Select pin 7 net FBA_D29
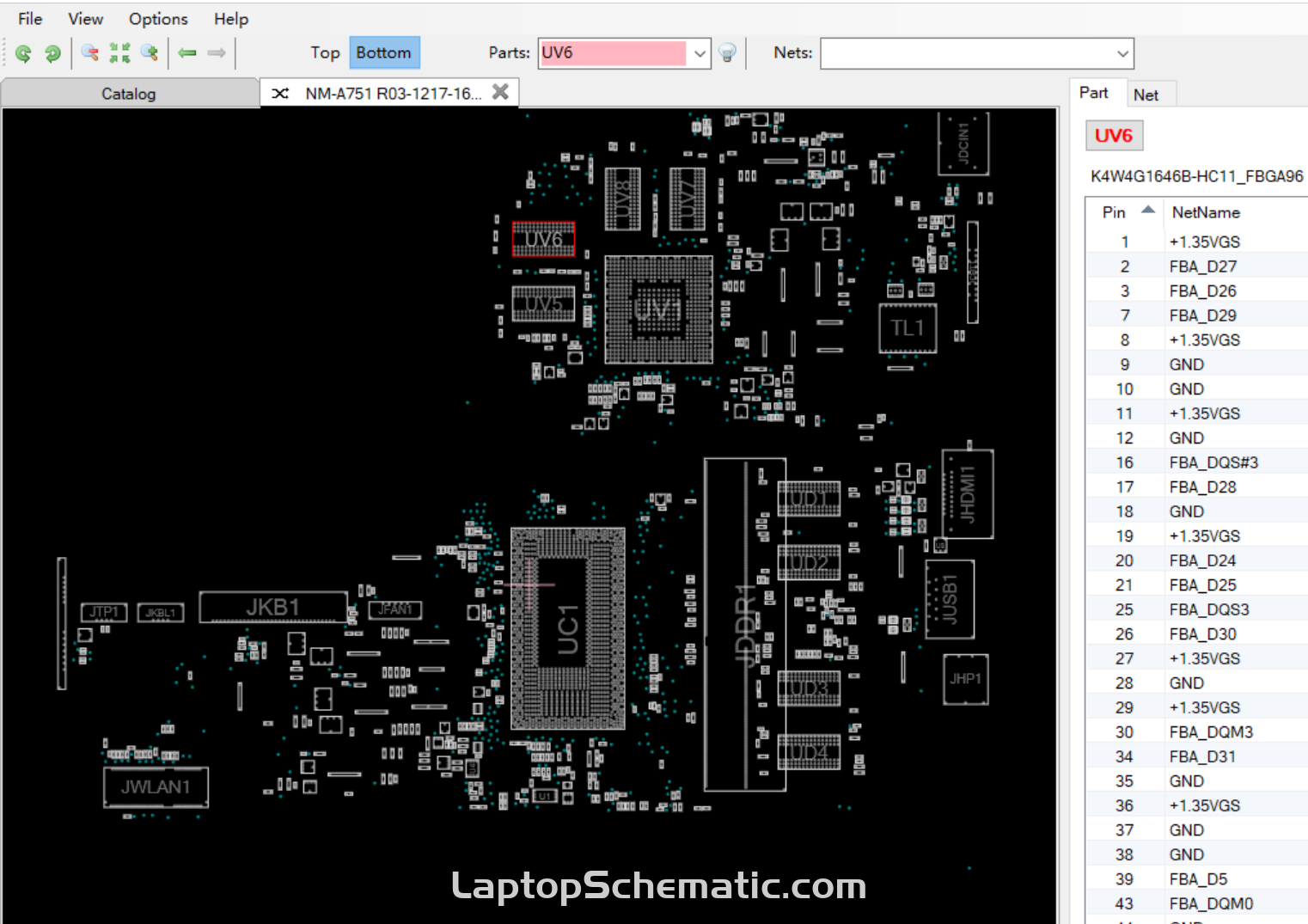1308x924 pixels. pos(1196,315)
